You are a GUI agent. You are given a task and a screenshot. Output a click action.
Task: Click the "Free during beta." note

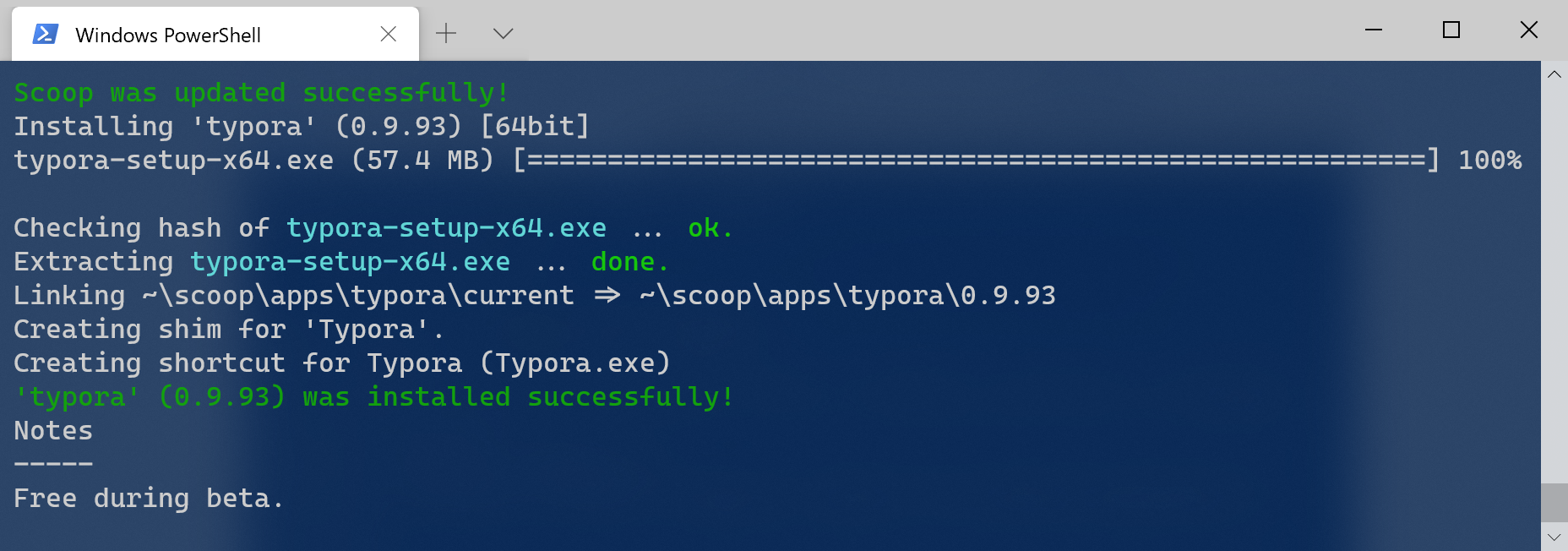(148, 499)
